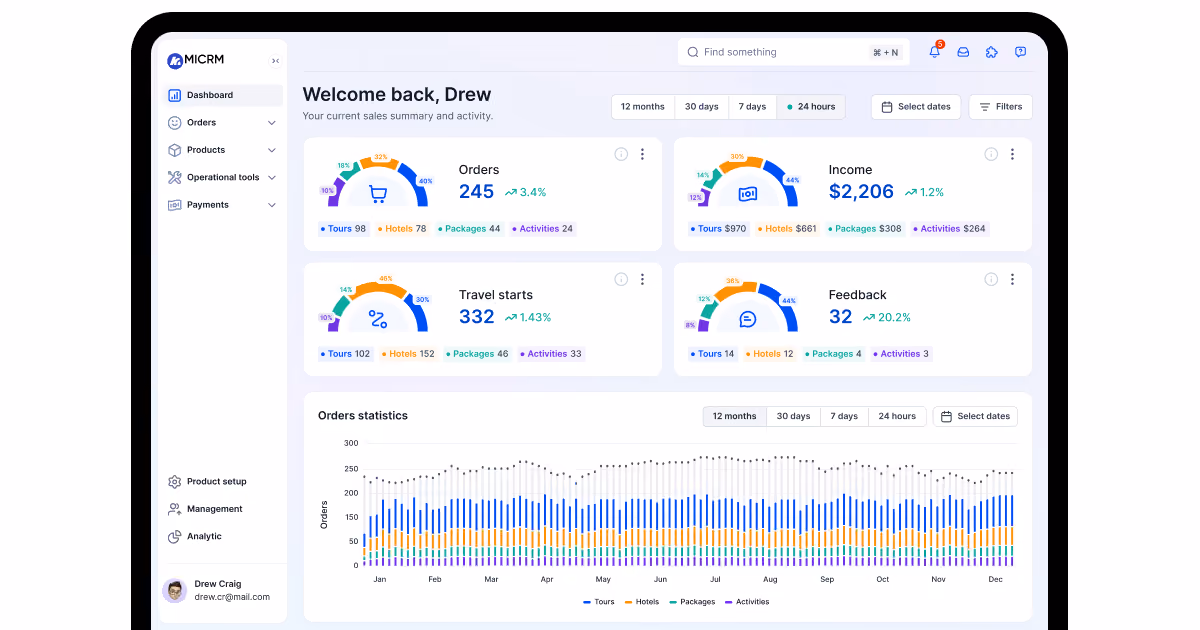1200x630 pixels.
Task: Open the puzzle-piece integrations icon
Action: tap(992, 52)
